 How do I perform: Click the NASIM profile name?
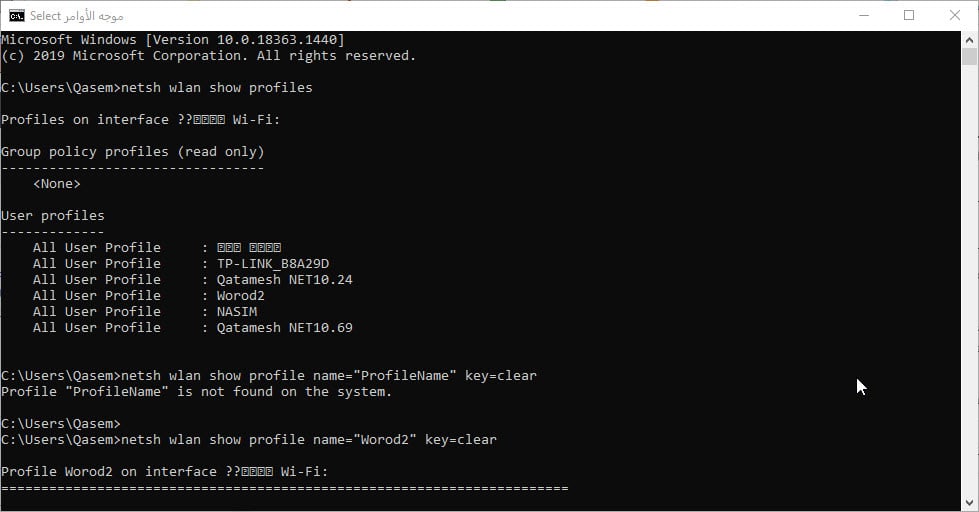pos(236,311)
